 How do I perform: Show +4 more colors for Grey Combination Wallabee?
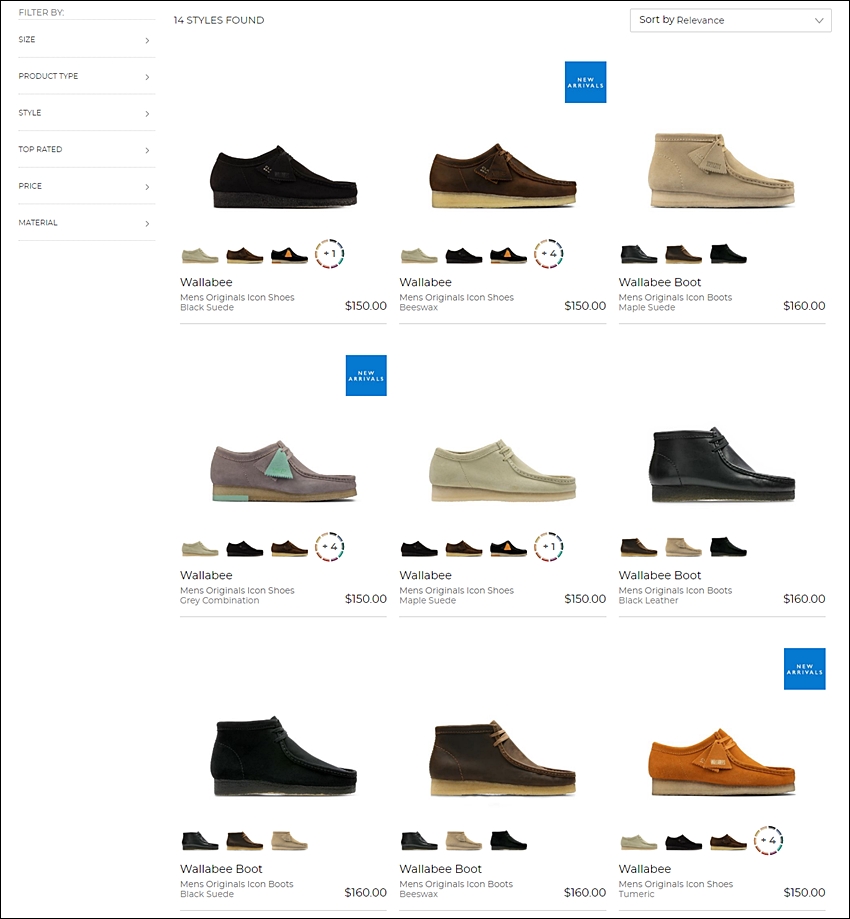329,547
